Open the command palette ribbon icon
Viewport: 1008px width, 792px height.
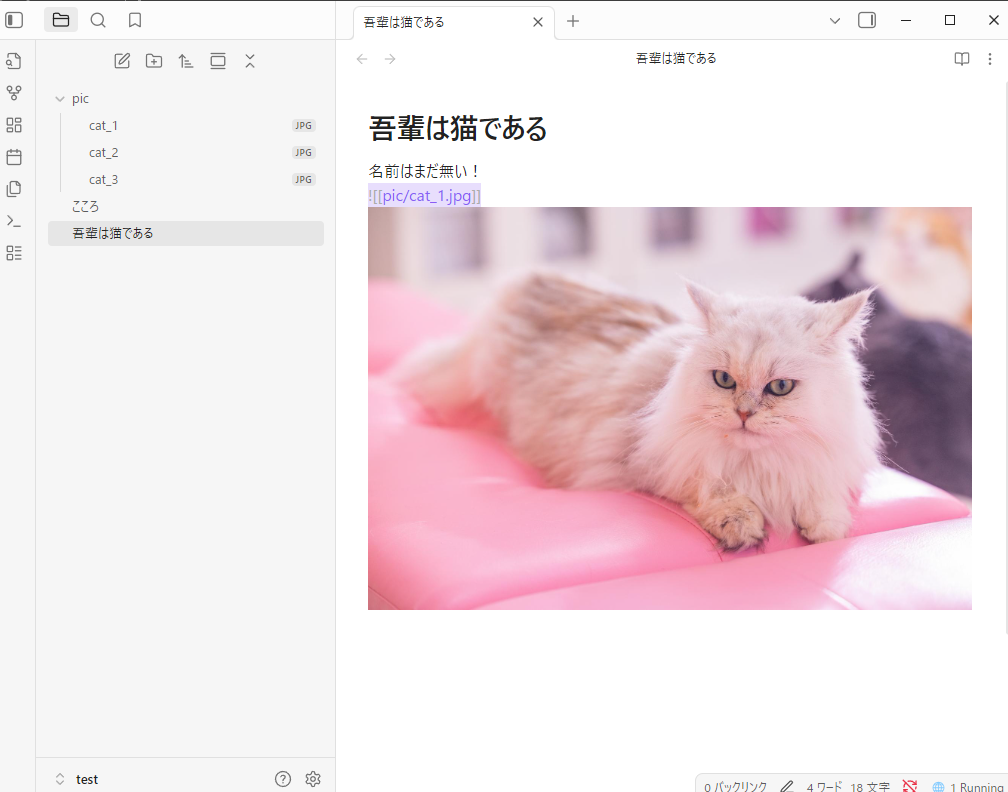point(14,221)
